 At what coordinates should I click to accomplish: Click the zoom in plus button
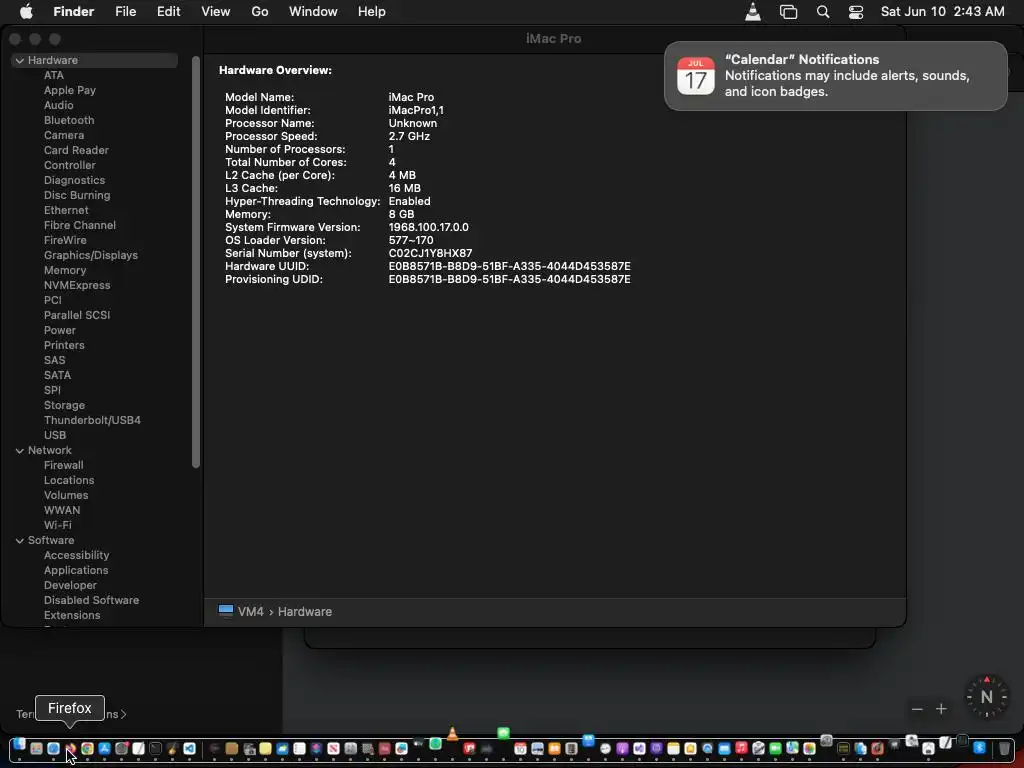click(941, 709)
